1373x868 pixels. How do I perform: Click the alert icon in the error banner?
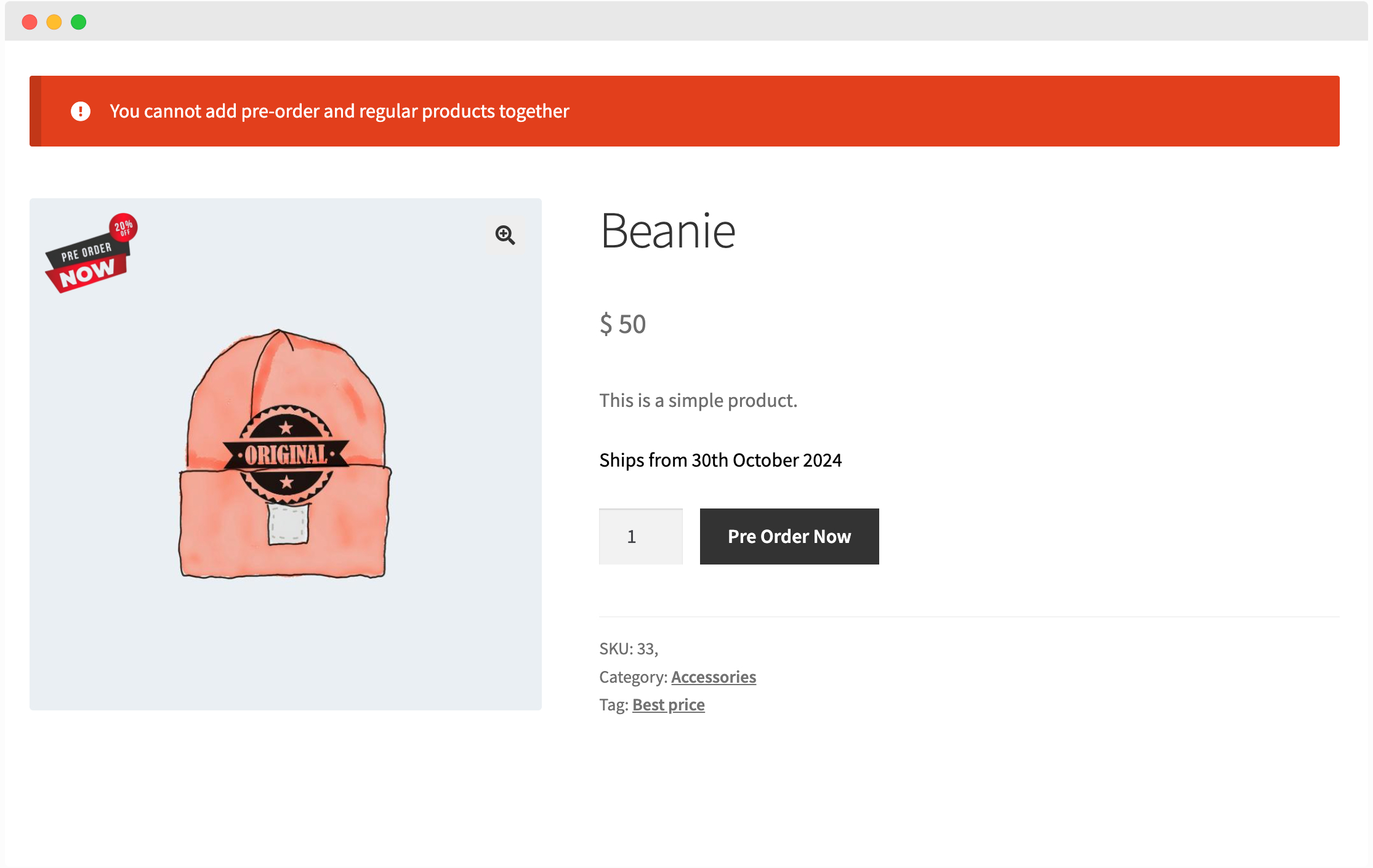tap(81, 111)
